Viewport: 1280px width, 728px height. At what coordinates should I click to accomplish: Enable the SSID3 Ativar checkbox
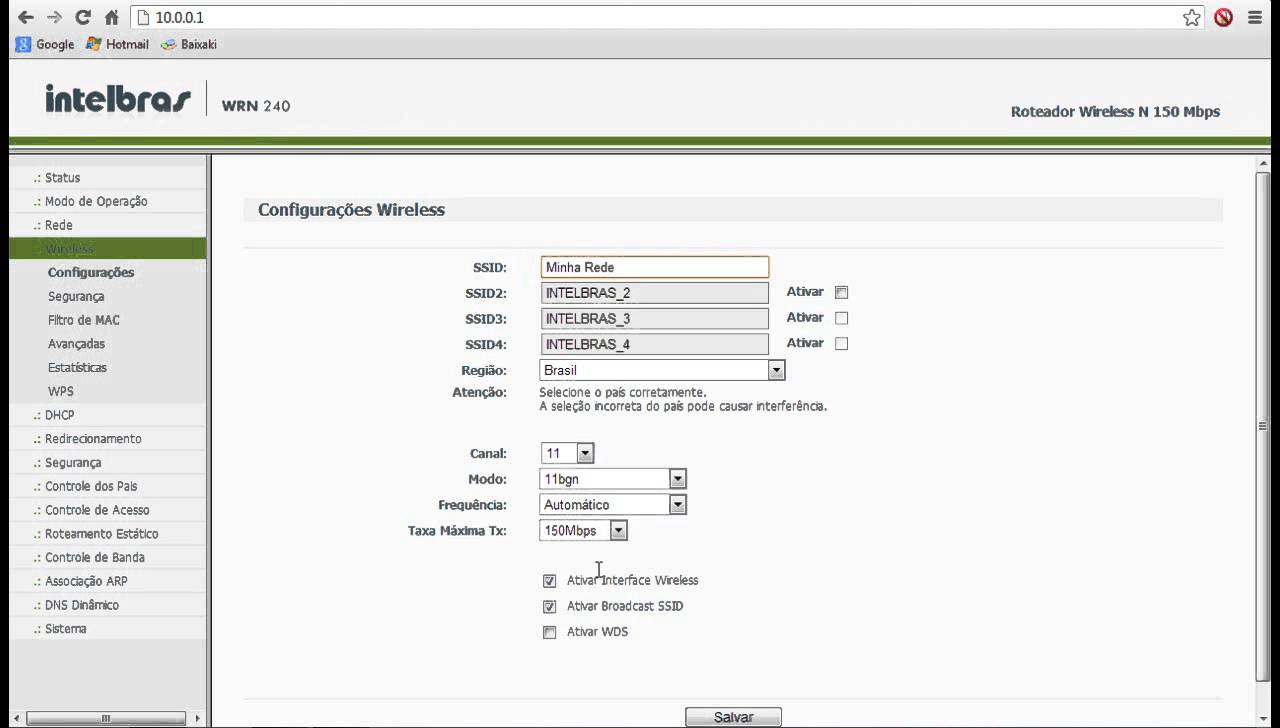pos(841,318)
